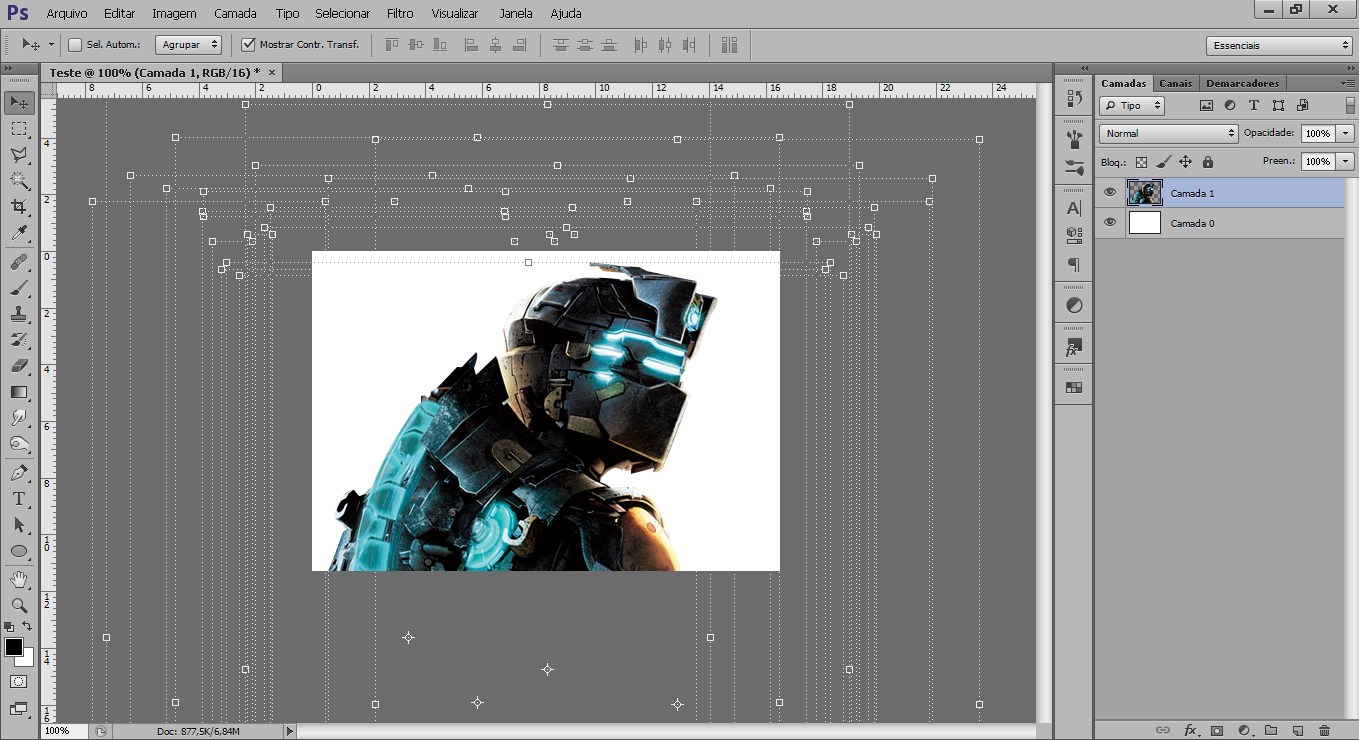Screen dimensions: 1359x740
Task: Open the Character panel icon
Action: pos(1074,208)
